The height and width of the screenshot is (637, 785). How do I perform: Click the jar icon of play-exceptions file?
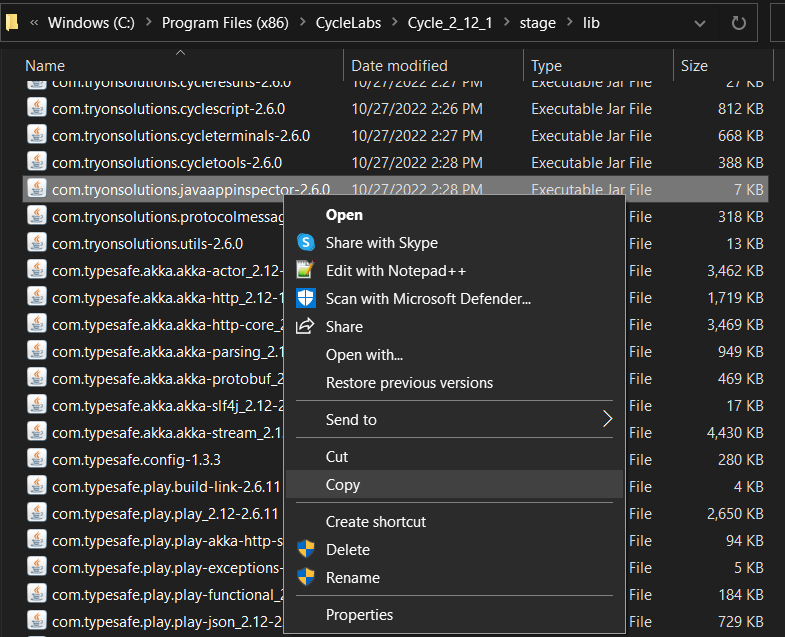pos(37,567)
